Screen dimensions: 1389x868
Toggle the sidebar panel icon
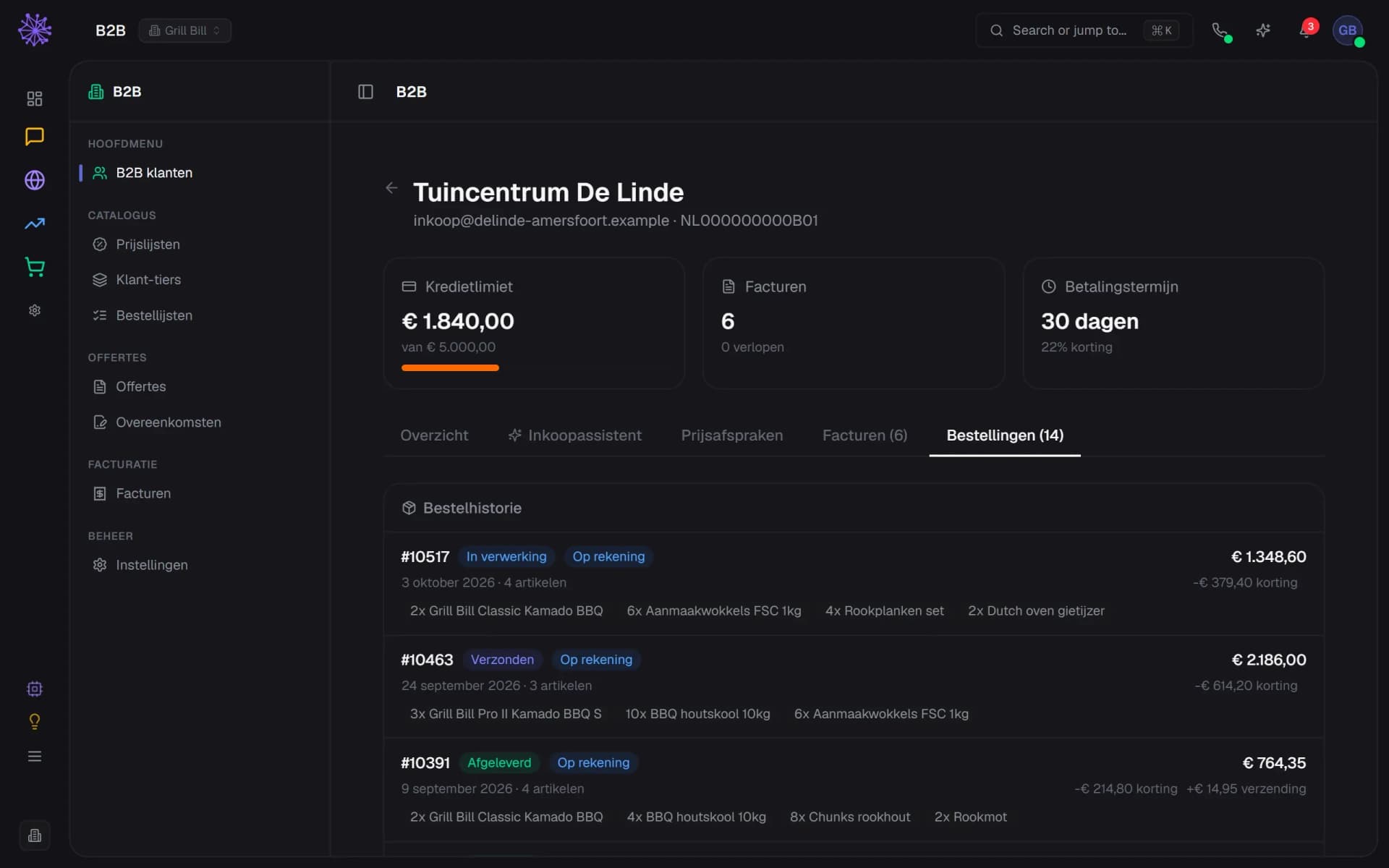tap(365, 92)
